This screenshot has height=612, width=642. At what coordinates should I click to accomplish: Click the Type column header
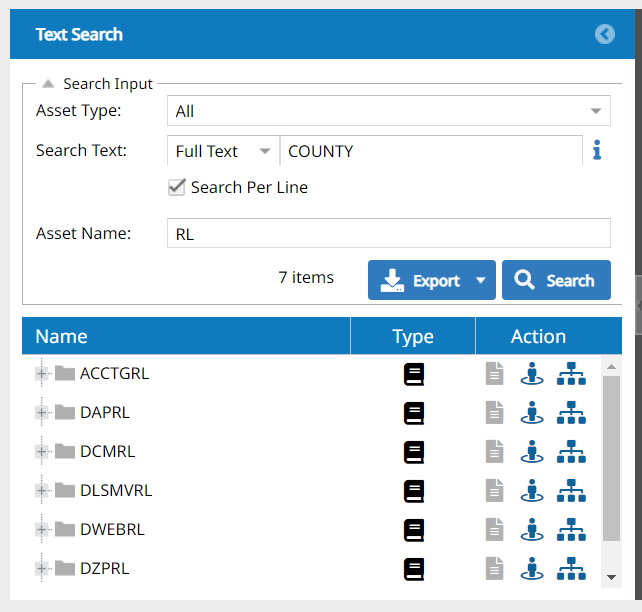(x=413, y=336)
